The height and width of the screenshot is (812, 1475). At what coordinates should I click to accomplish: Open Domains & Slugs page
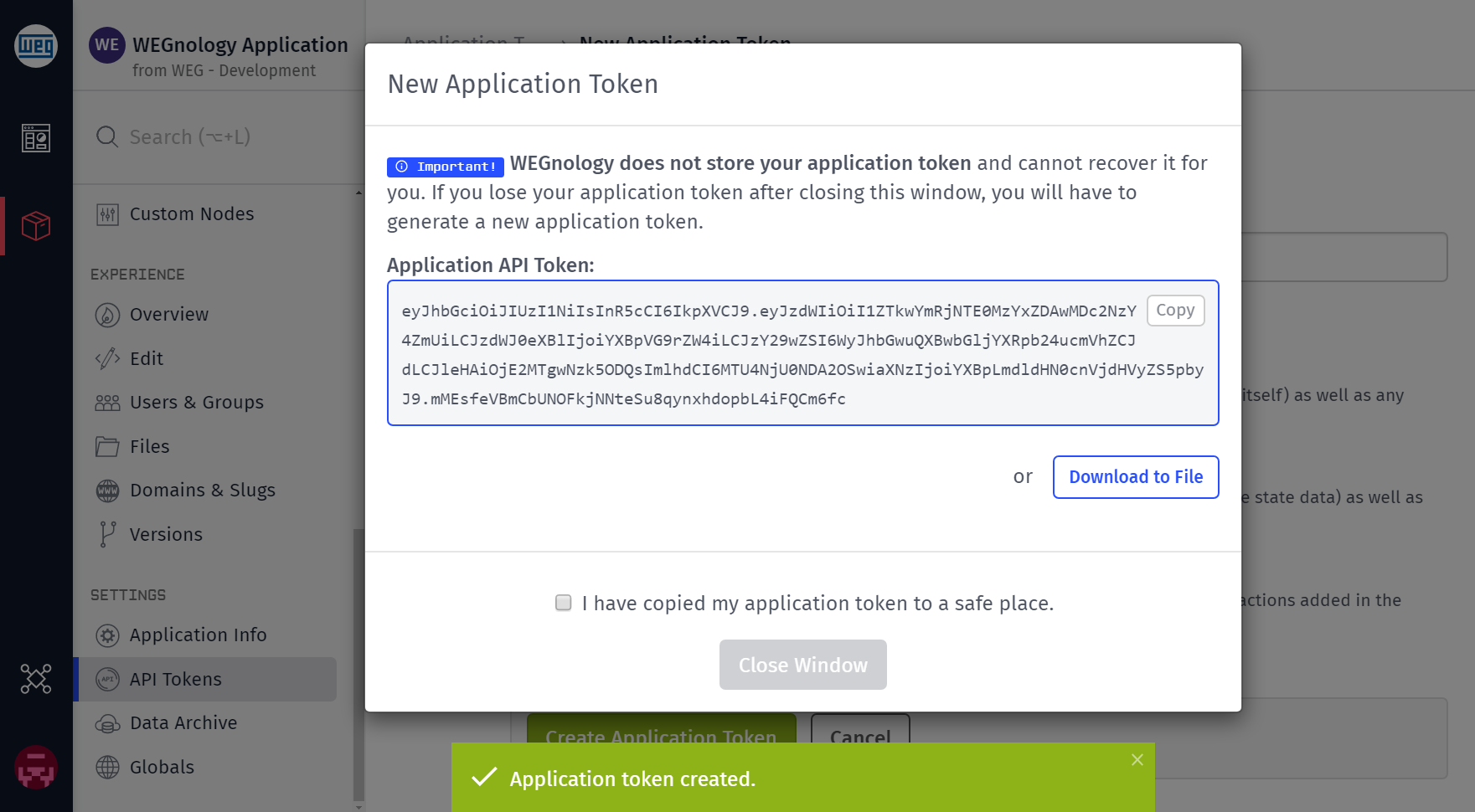(203, 491)
